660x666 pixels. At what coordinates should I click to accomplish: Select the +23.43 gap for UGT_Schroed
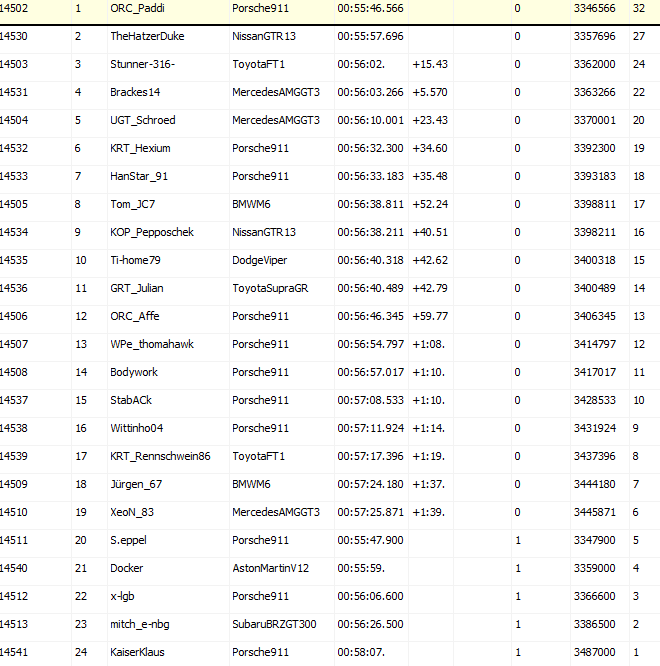429,120
